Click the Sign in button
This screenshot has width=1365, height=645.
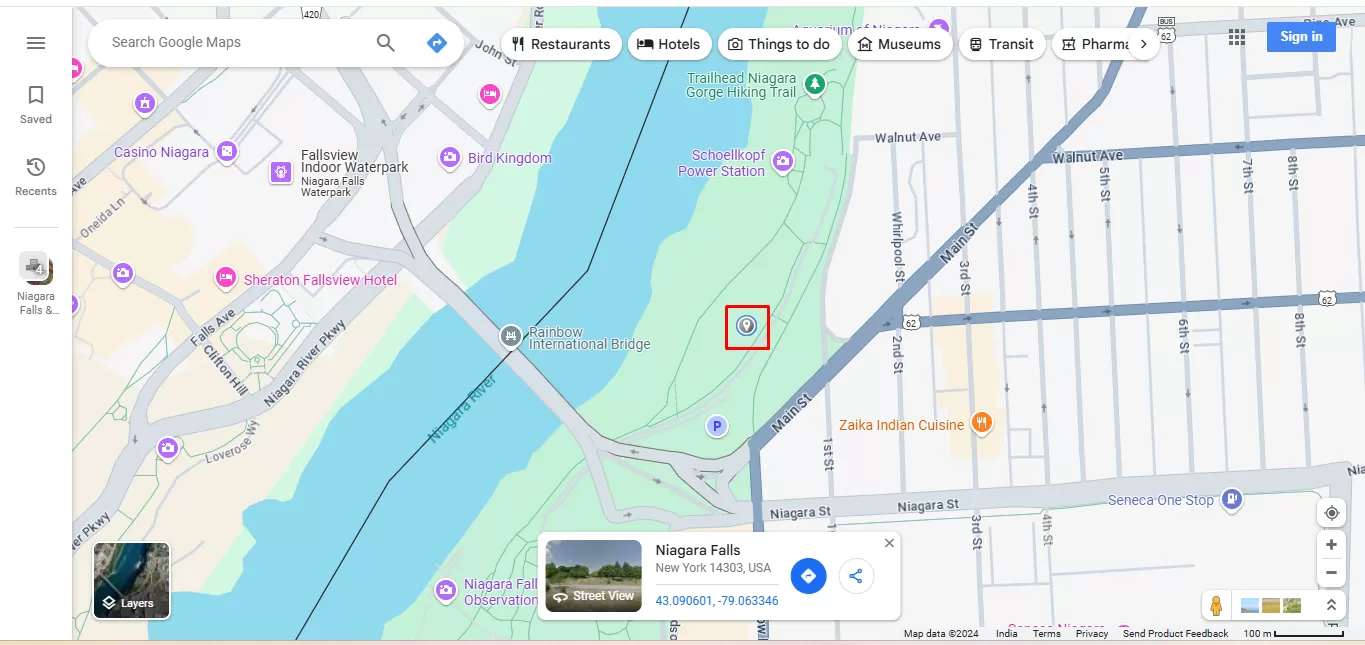point(1301,36)
